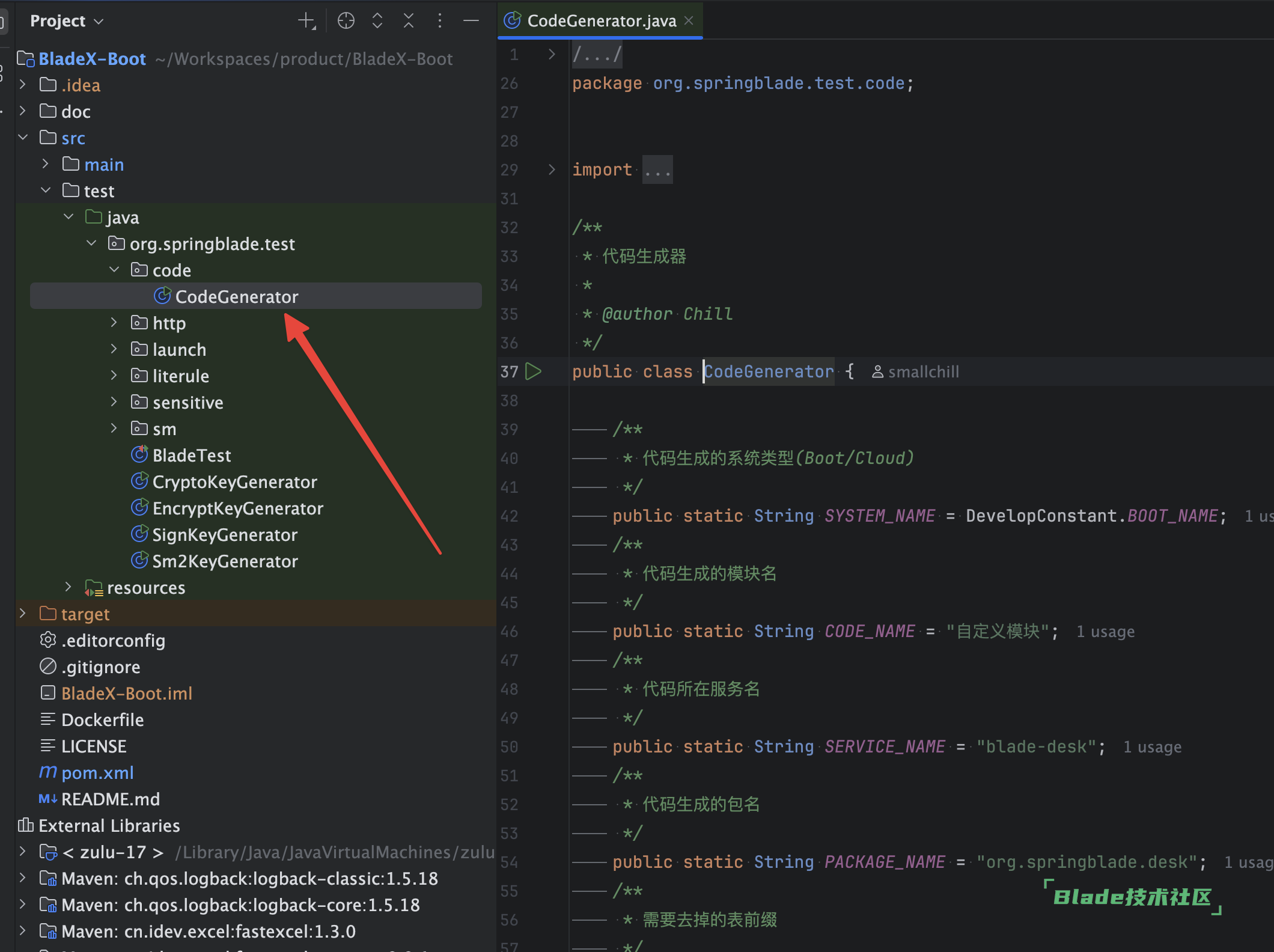This screenshot has height=952, width=1274.
Task: Open pom.xml Maven file
Action: pyautogui.click(x=97, y=773)
